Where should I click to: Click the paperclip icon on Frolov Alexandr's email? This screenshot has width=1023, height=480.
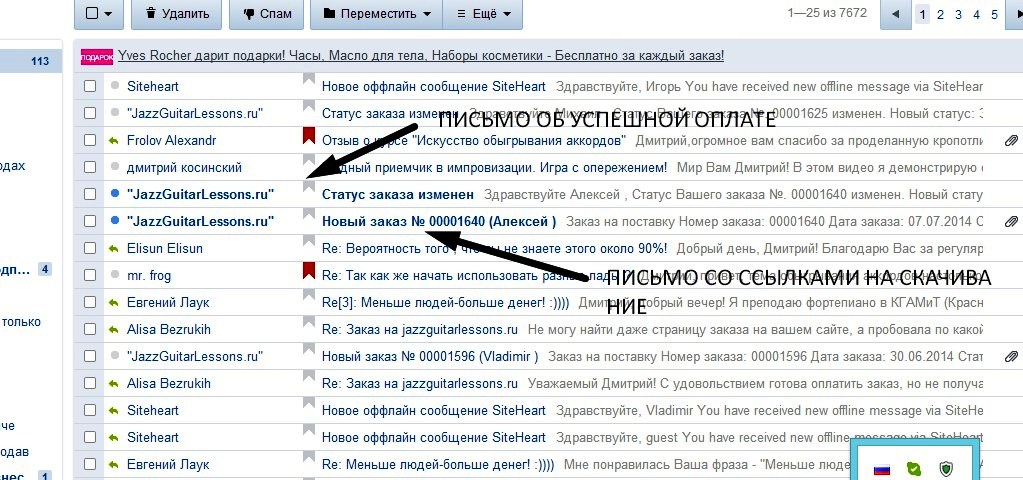(1010, 141)
